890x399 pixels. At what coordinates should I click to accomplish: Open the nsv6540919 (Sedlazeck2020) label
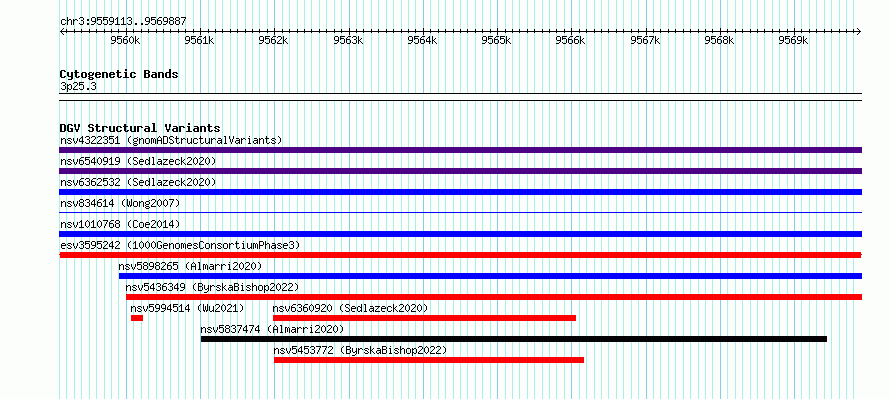[138, 161]
